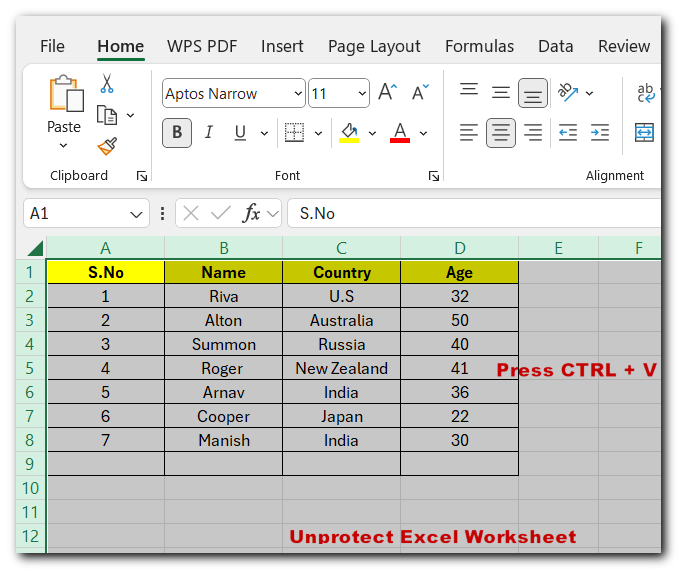Open the File menu
Viewport: 678px width, 570px height.
(x=52, y=46)
